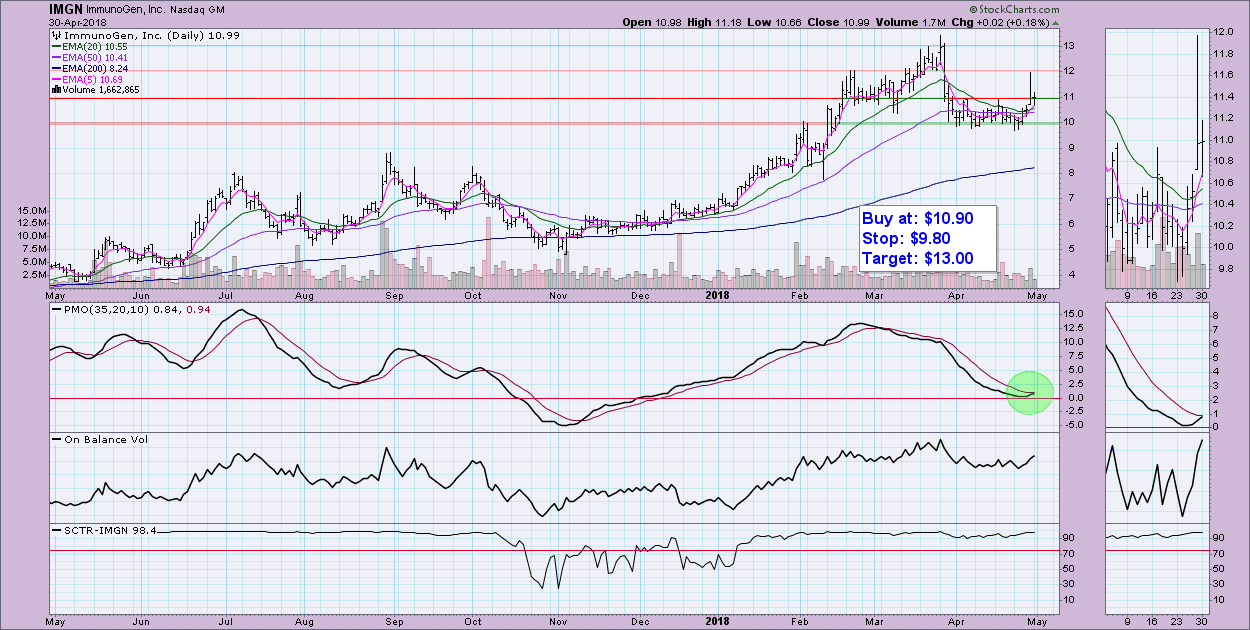Click the candlestick icon beside ImmunoGen (Daily)
This screenshot has width=1250, height=630.
(x=57, y=35)
